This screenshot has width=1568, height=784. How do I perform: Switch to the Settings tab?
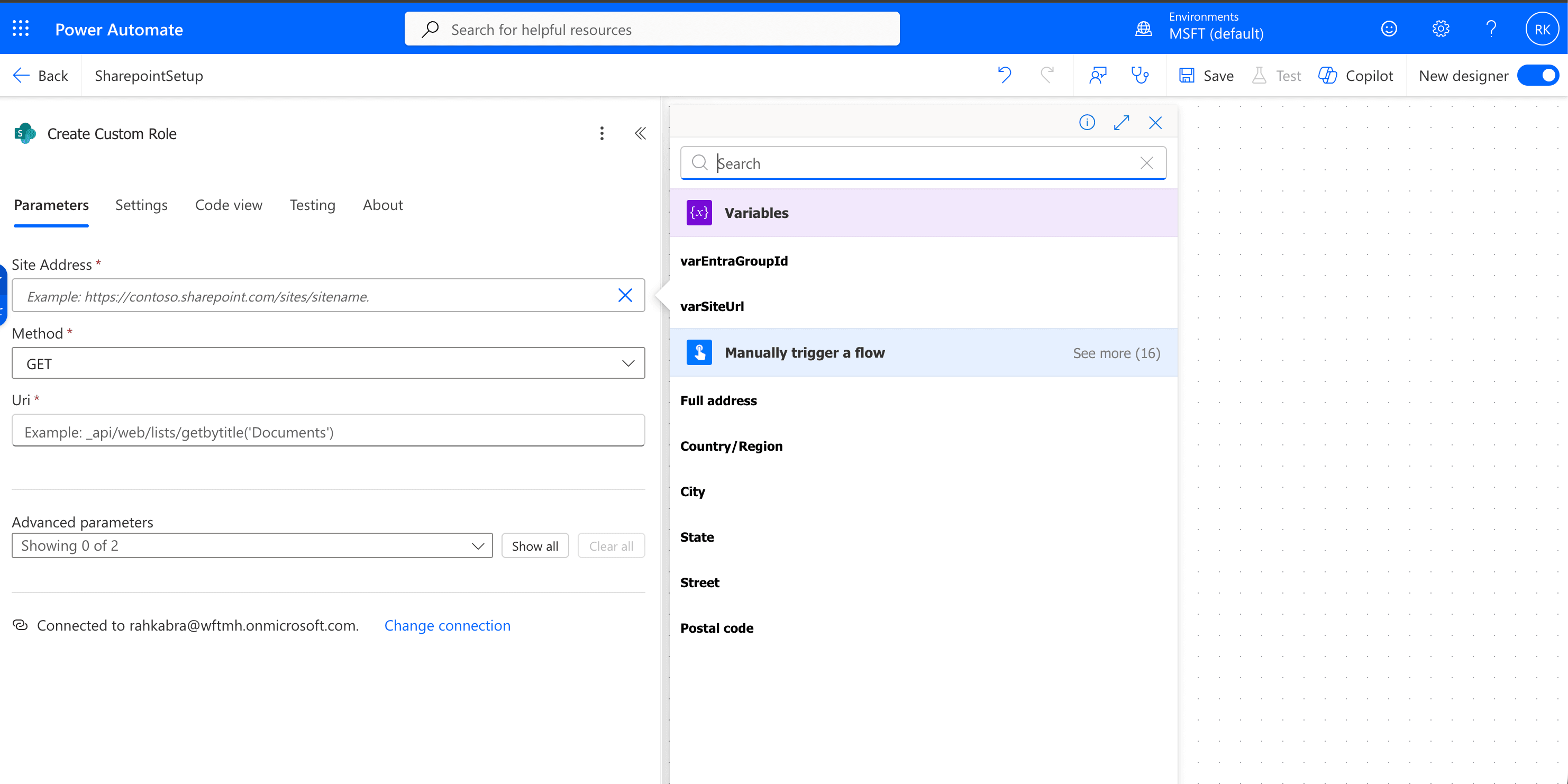(141, 205)
